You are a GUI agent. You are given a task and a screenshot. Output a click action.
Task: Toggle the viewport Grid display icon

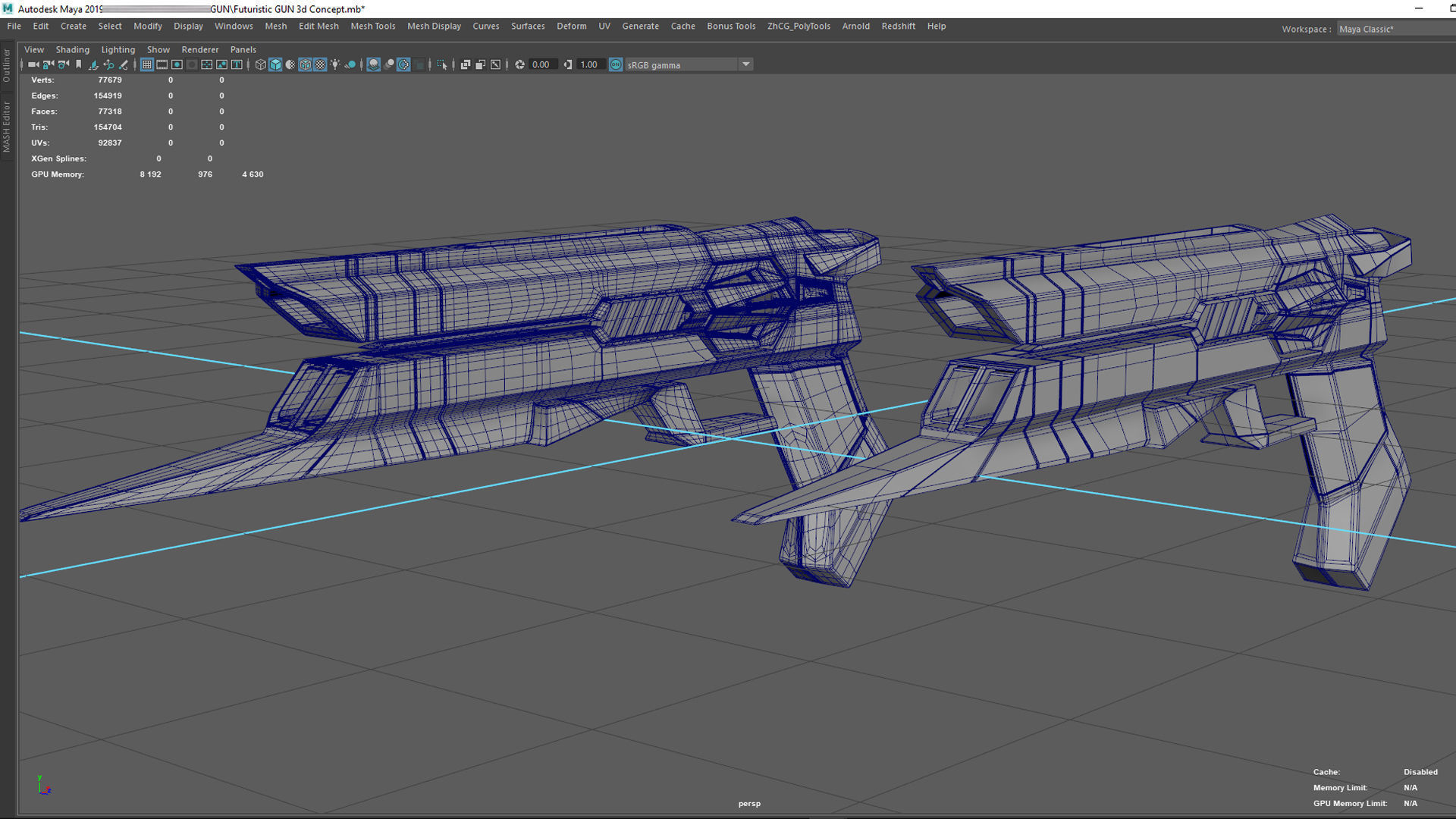pyautogui.click(x=146, y=64)
